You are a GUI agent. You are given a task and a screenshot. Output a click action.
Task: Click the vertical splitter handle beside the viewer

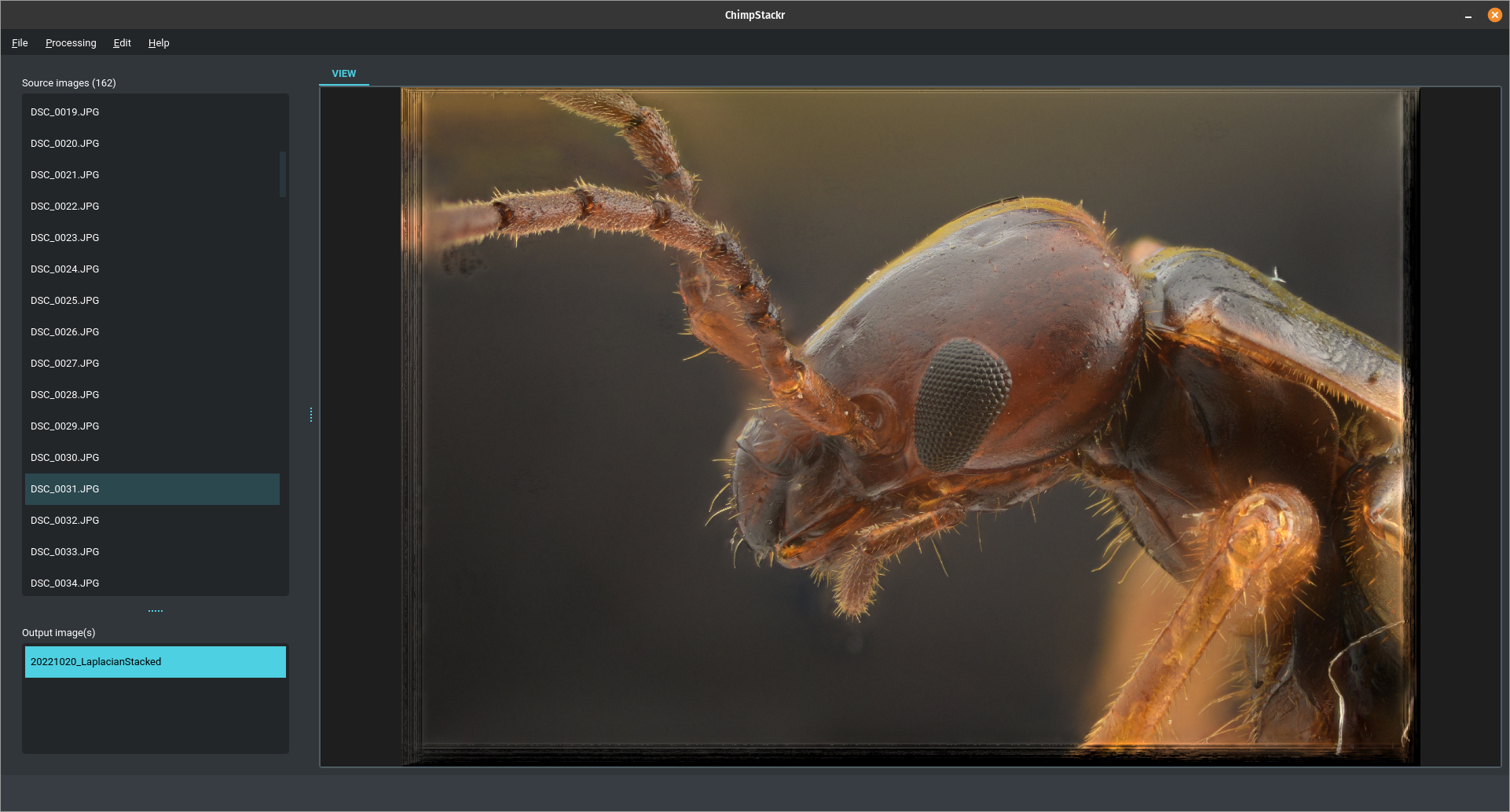coord(311,415)
